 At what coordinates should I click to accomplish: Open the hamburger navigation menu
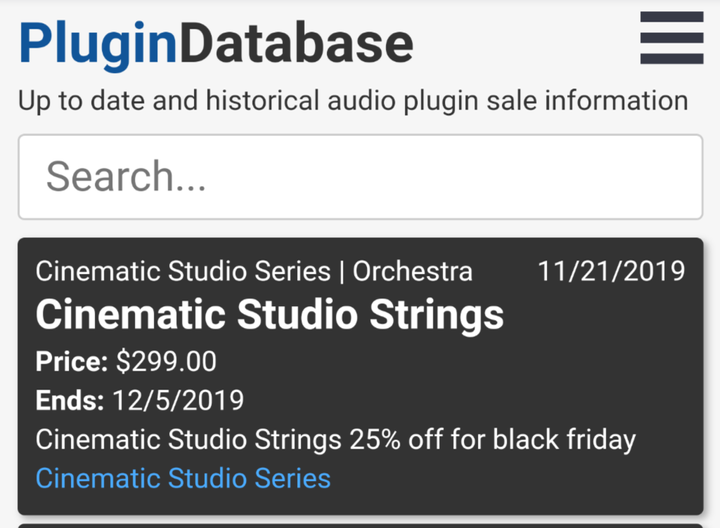point(672,39)
